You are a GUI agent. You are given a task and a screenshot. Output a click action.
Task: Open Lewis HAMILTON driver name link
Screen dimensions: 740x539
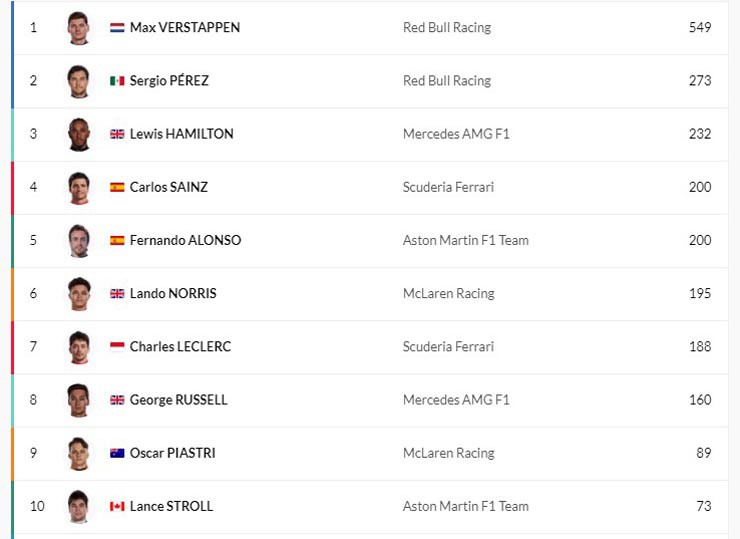click(181, 134)
